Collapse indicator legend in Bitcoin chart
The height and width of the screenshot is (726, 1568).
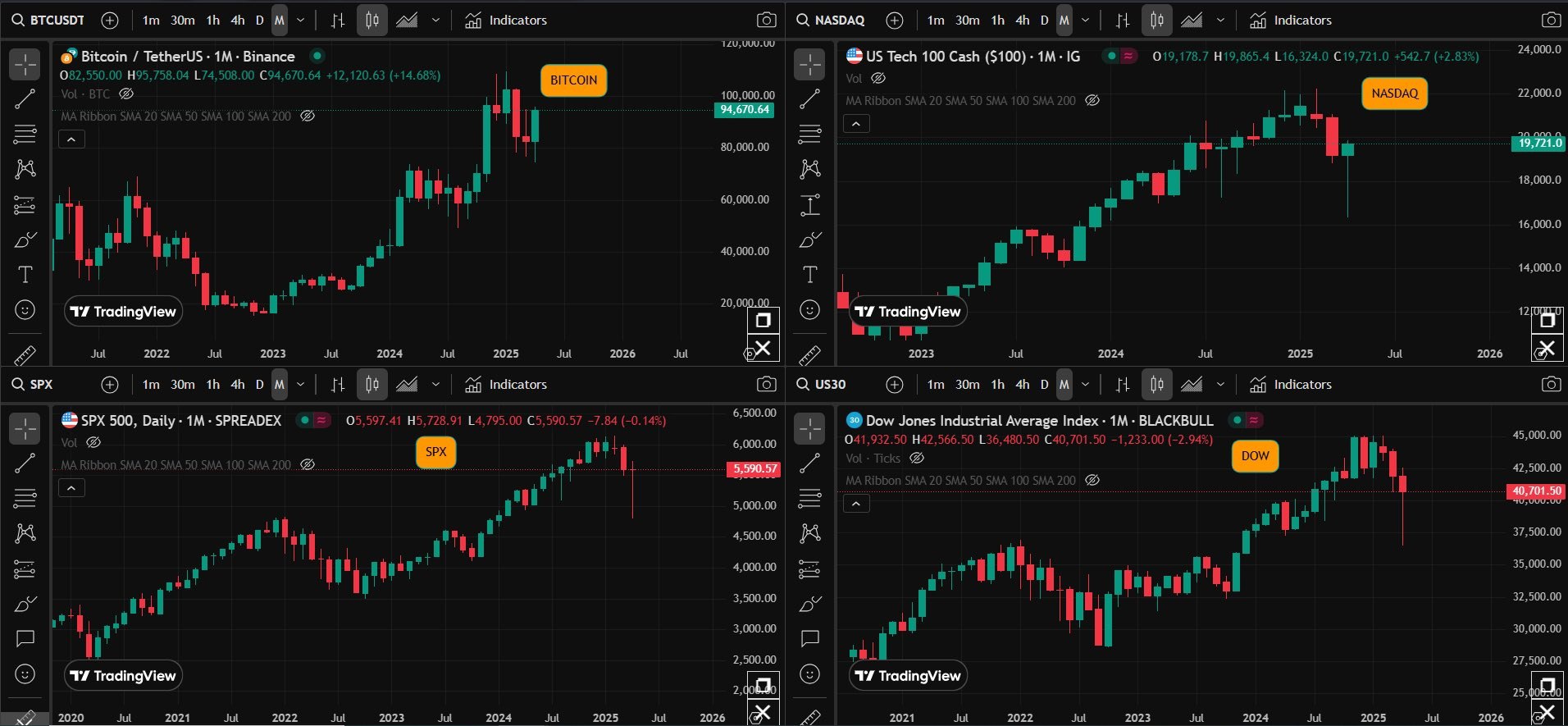click(x=71, y=139)
